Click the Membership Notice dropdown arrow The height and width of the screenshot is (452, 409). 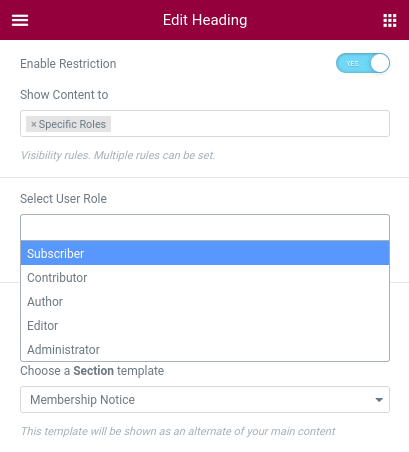point(379,400)
